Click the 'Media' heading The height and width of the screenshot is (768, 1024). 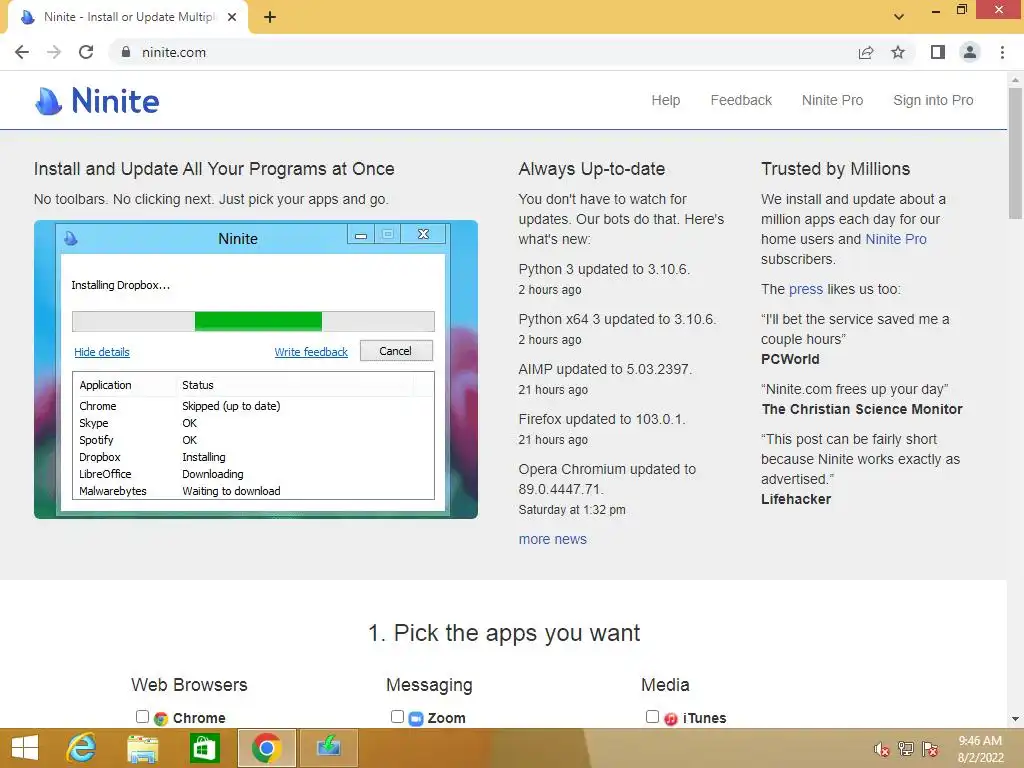point(665,684)
